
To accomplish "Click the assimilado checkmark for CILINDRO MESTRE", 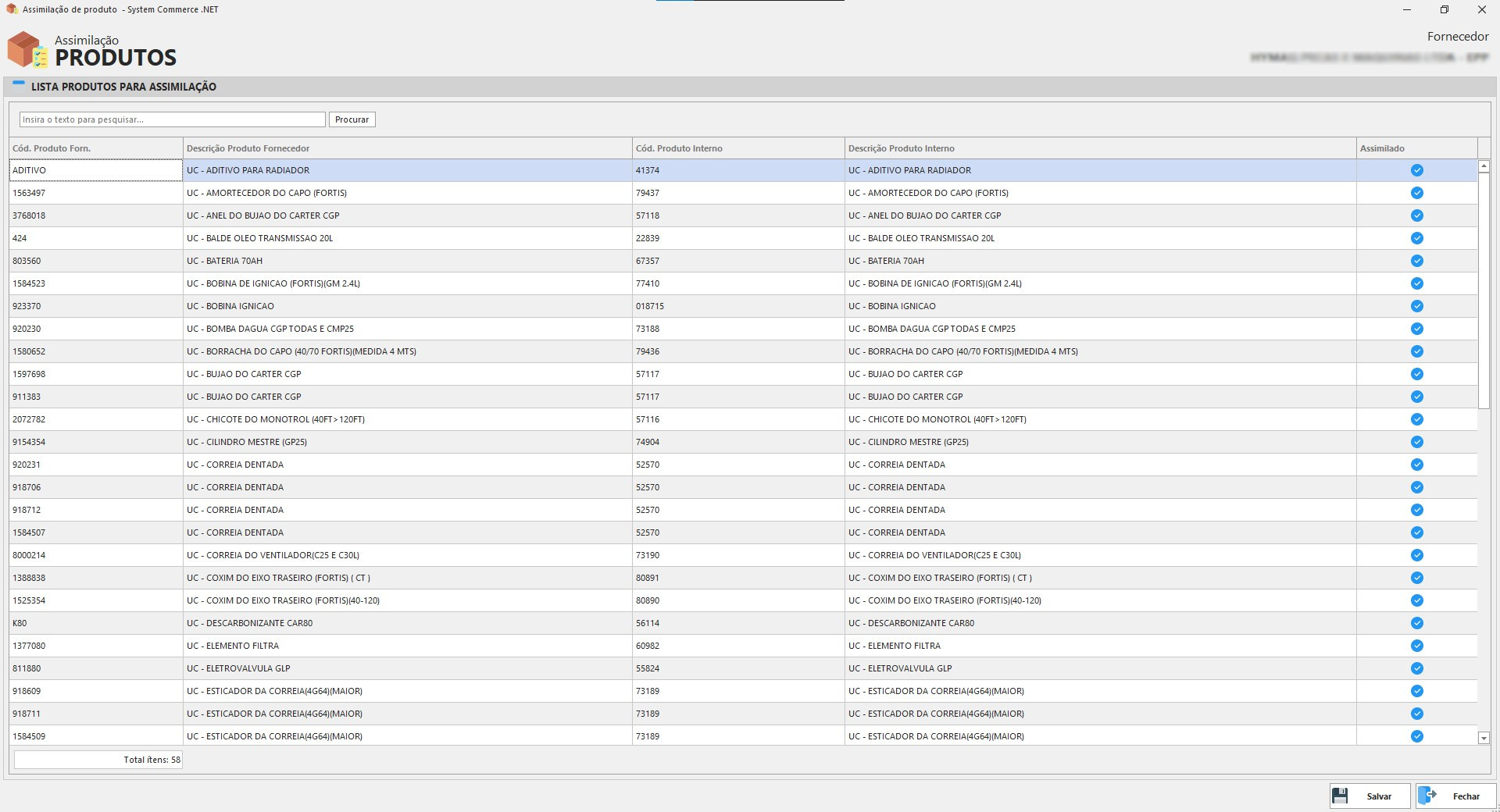I will (x=1416, y=442).
